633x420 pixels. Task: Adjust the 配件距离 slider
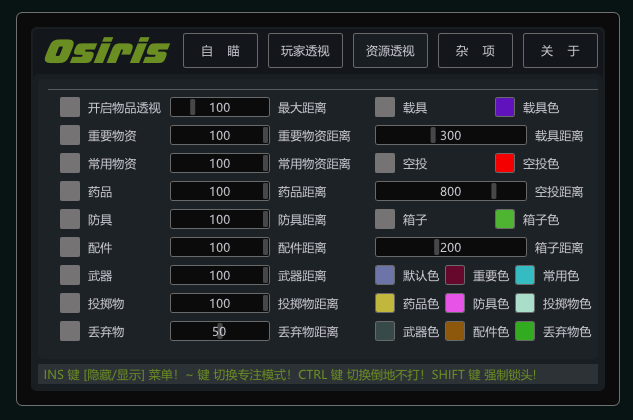tap(220, 247)
